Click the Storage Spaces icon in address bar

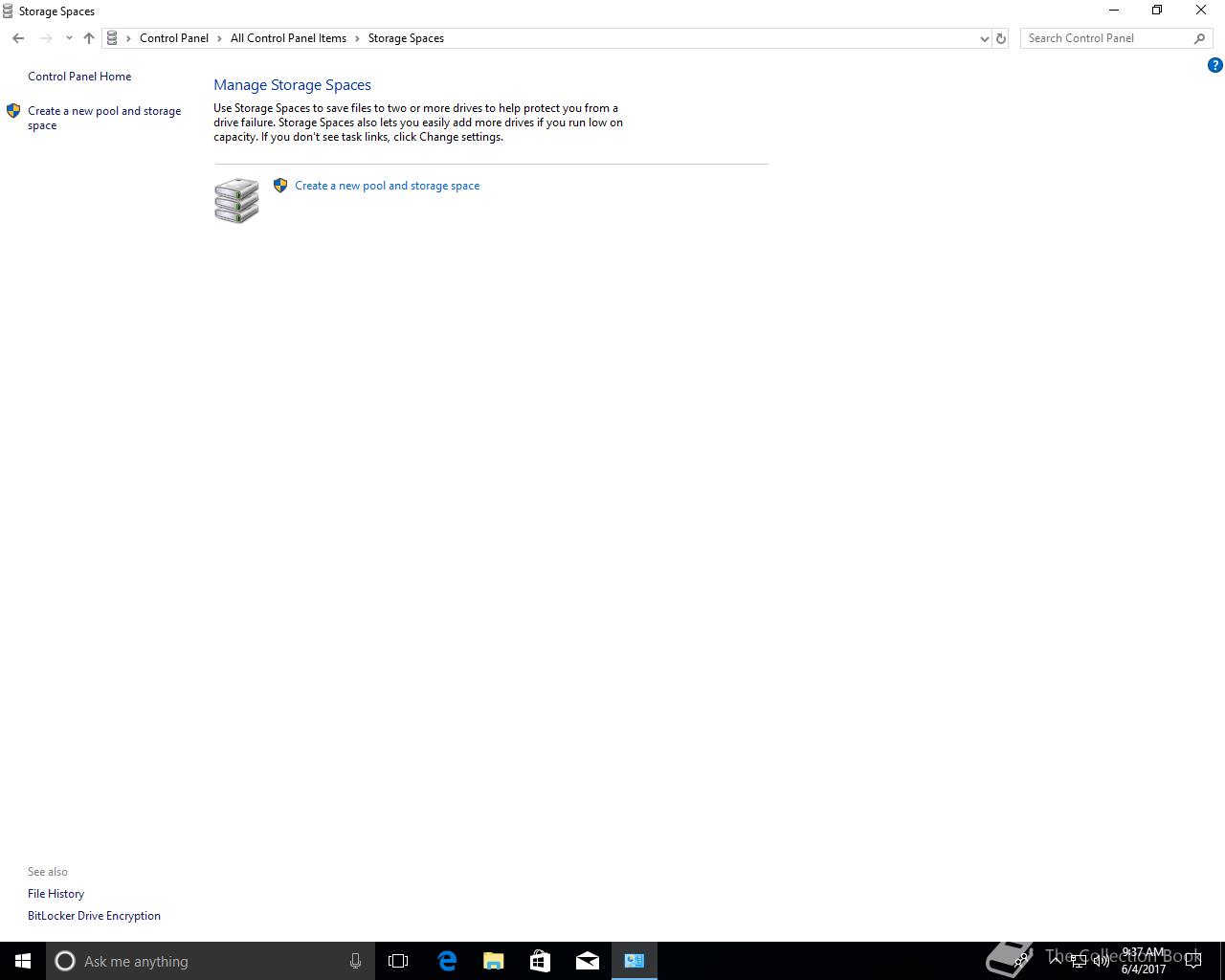pyautogui.click(x=112, y=38)
